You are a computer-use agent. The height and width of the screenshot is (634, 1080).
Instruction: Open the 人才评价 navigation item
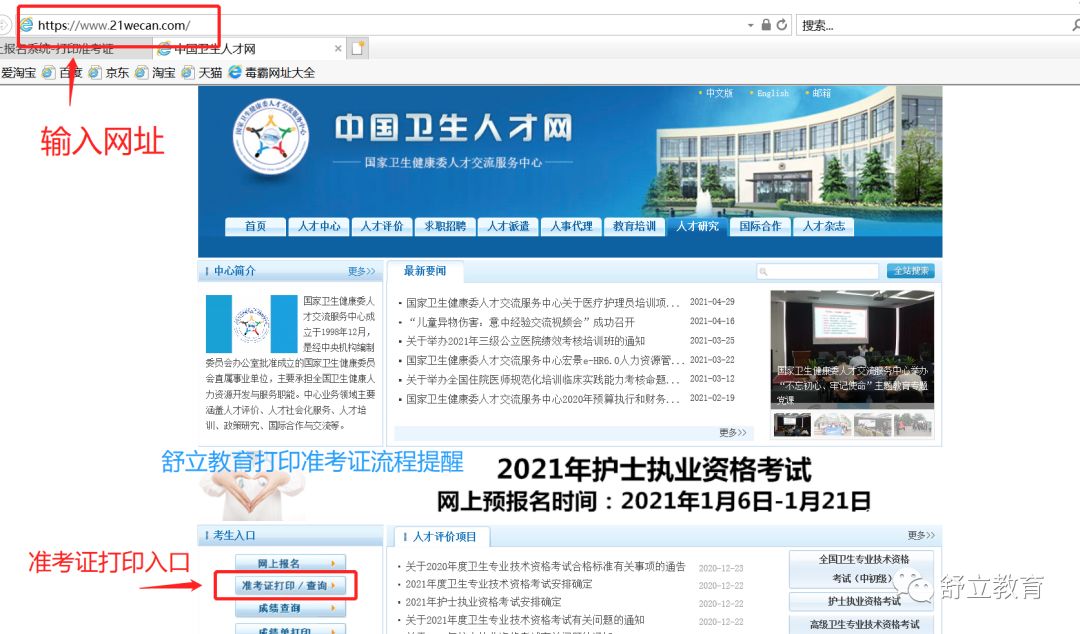382,227
